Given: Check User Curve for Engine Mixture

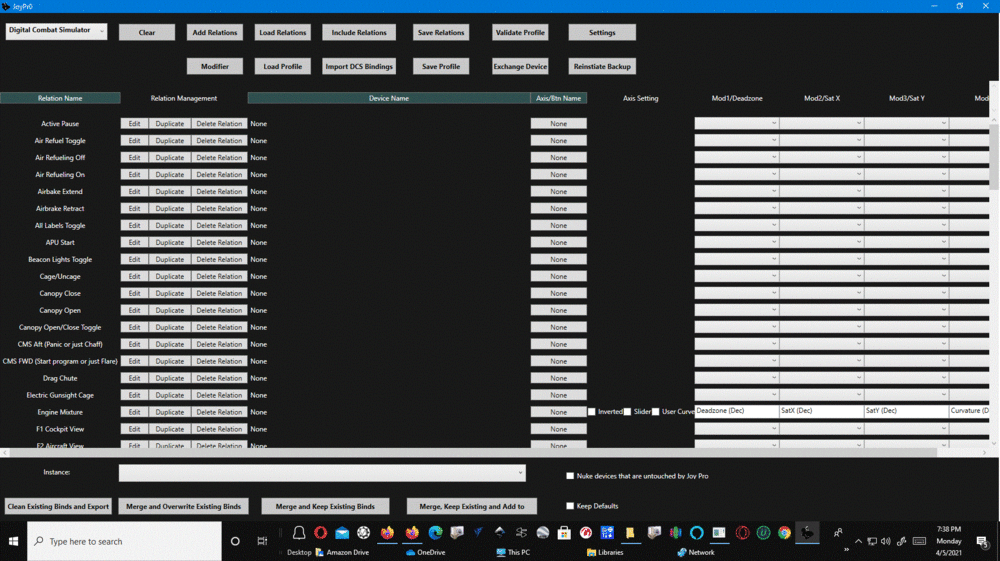Looking at the screenshot, I should [x=656, y=412].
